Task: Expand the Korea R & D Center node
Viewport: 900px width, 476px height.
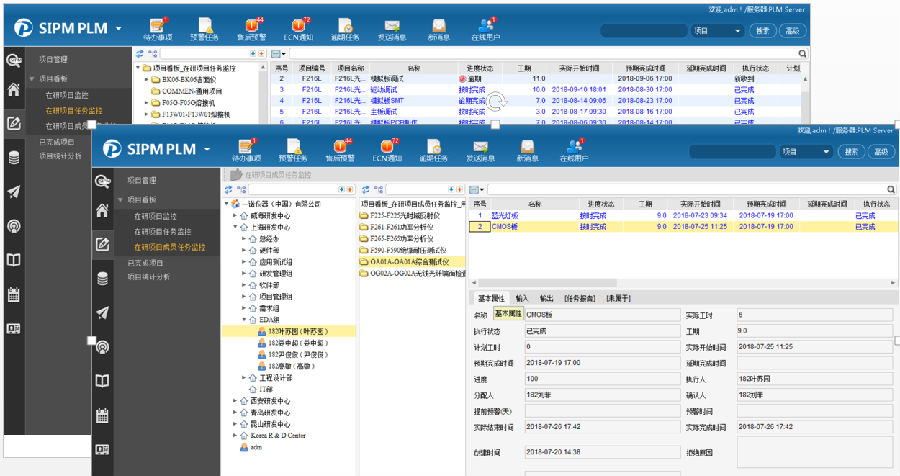Action: (x=234, y=436)
